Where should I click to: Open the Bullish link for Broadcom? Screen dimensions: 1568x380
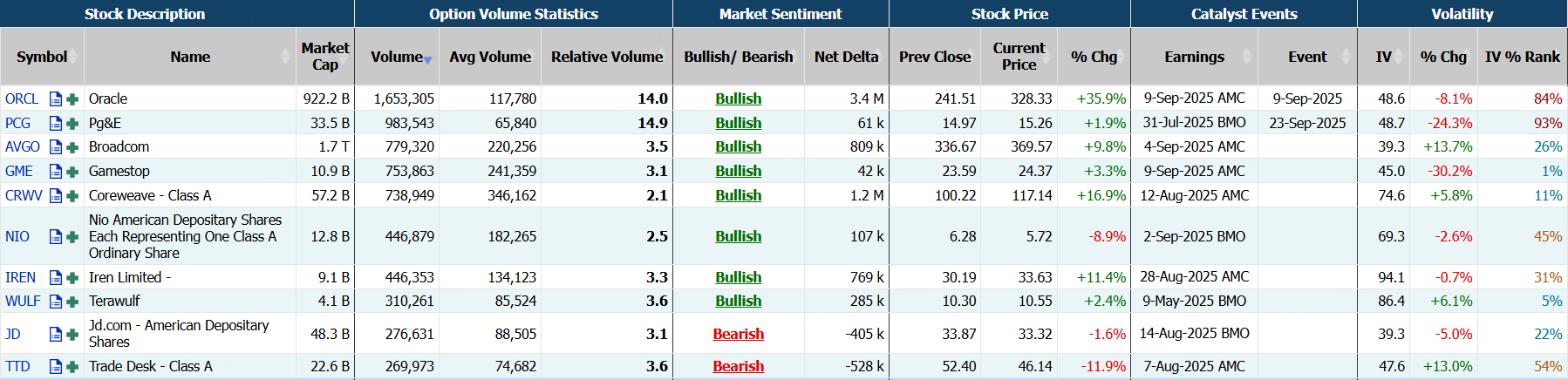(x=738, y=147)
